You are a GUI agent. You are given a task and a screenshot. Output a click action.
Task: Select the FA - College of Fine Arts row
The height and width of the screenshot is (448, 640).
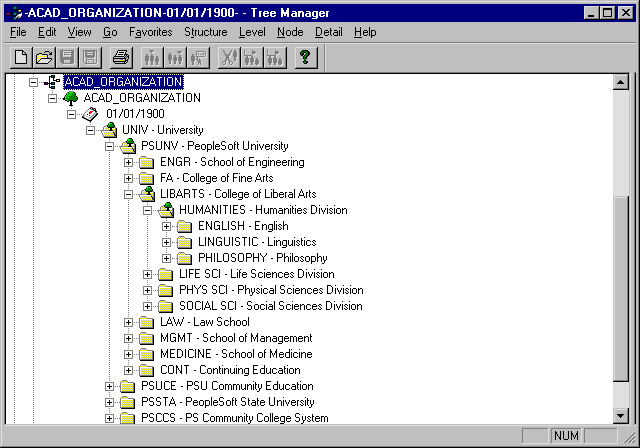pos(216,178)
